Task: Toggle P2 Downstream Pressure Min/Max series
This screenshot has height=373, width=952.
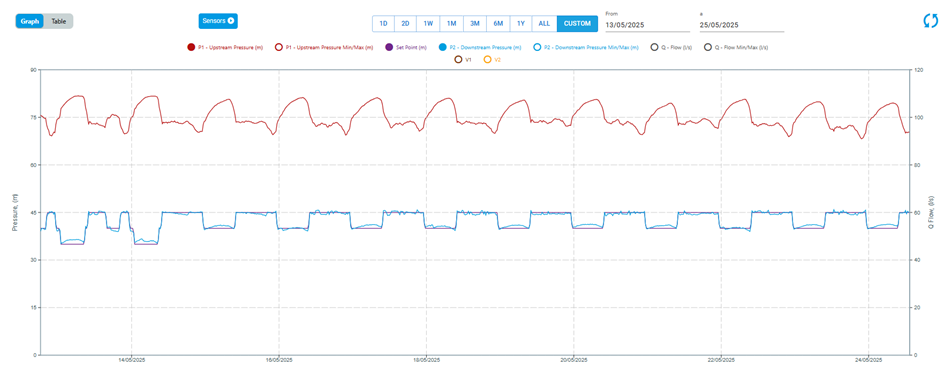Action: 585,47
